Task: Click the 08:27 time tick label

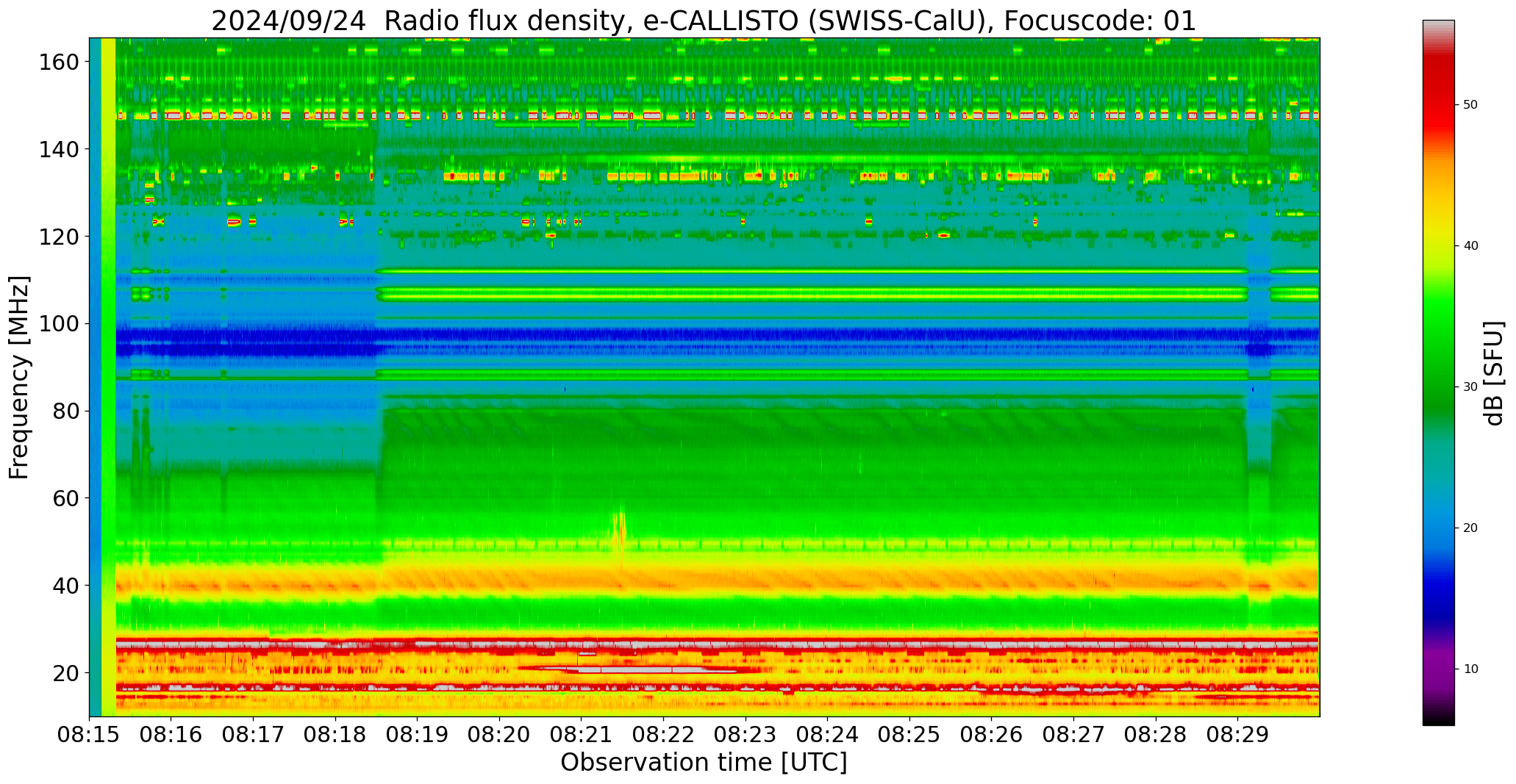Action: click(1073, 735)
